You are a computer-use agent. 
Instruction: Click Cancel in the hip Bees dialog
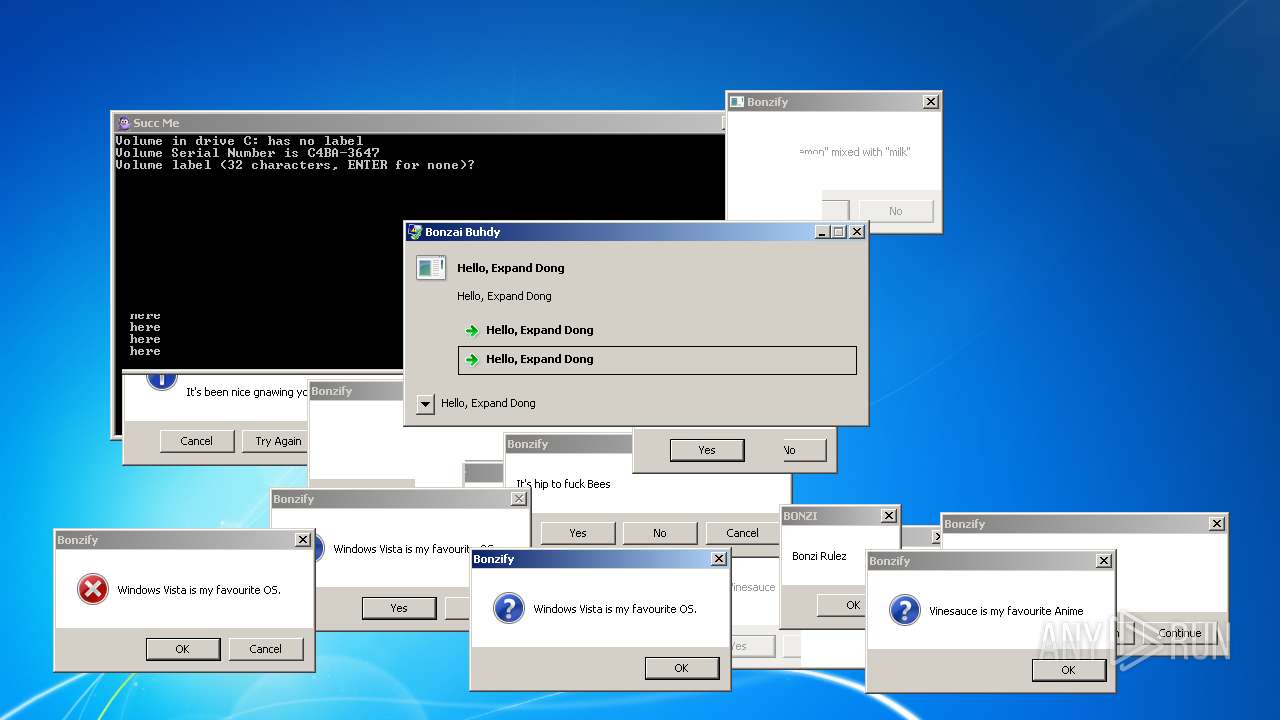742,533
